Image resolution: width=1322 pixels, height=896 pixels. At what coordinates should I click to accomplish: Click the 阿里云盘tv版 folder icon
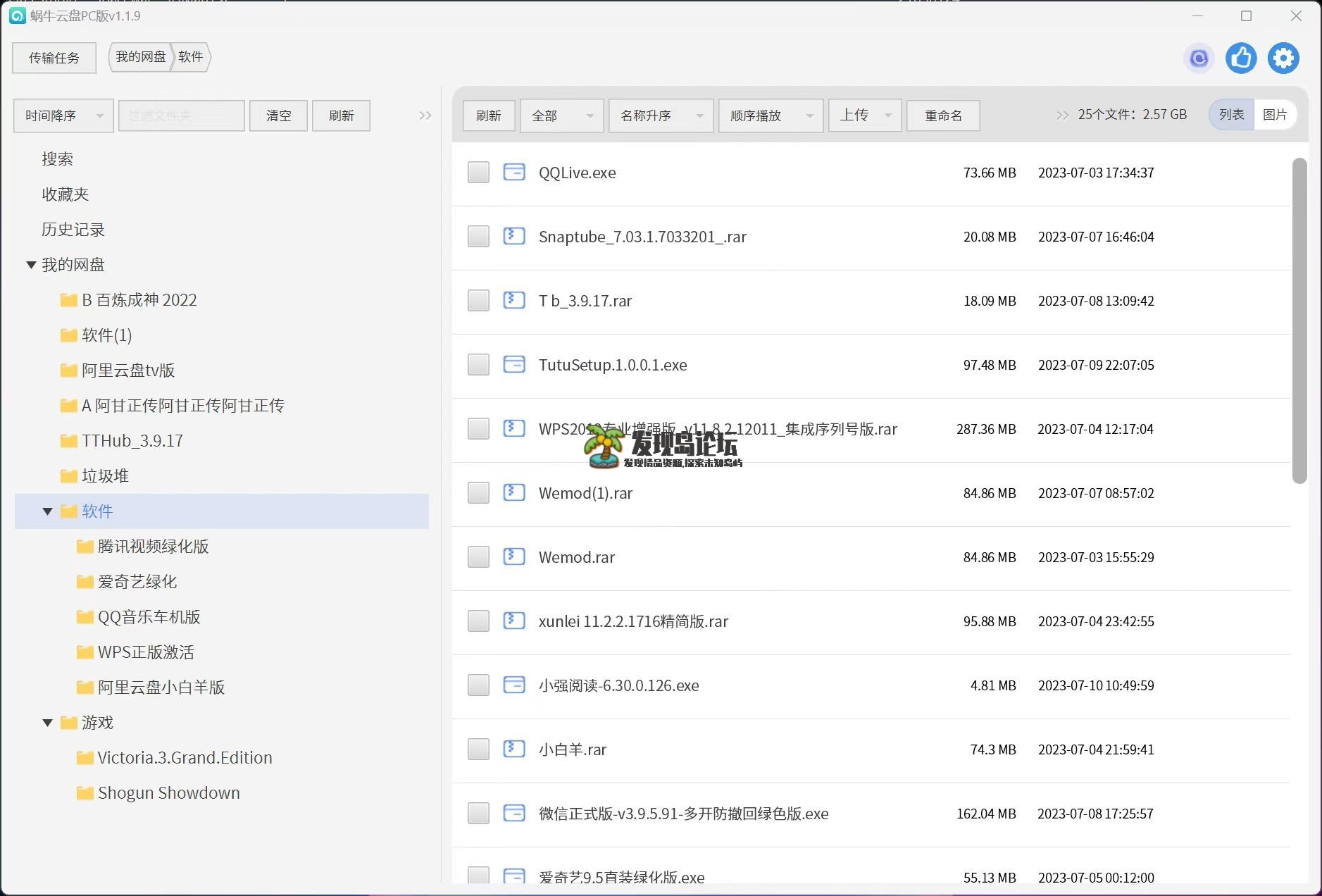68,371
